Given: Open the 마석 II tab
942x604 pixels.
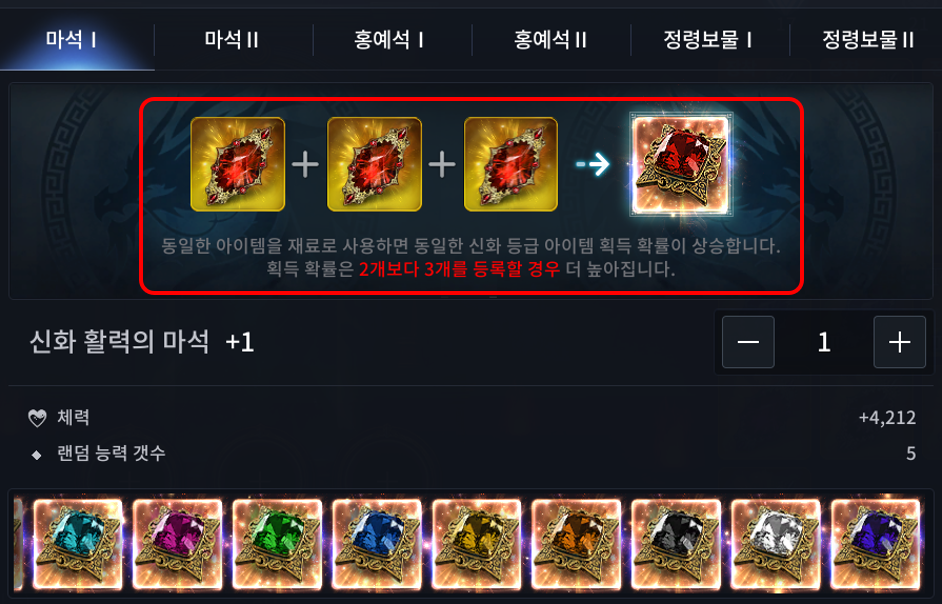Looking at the screenshot, I should tap(232, 40).
